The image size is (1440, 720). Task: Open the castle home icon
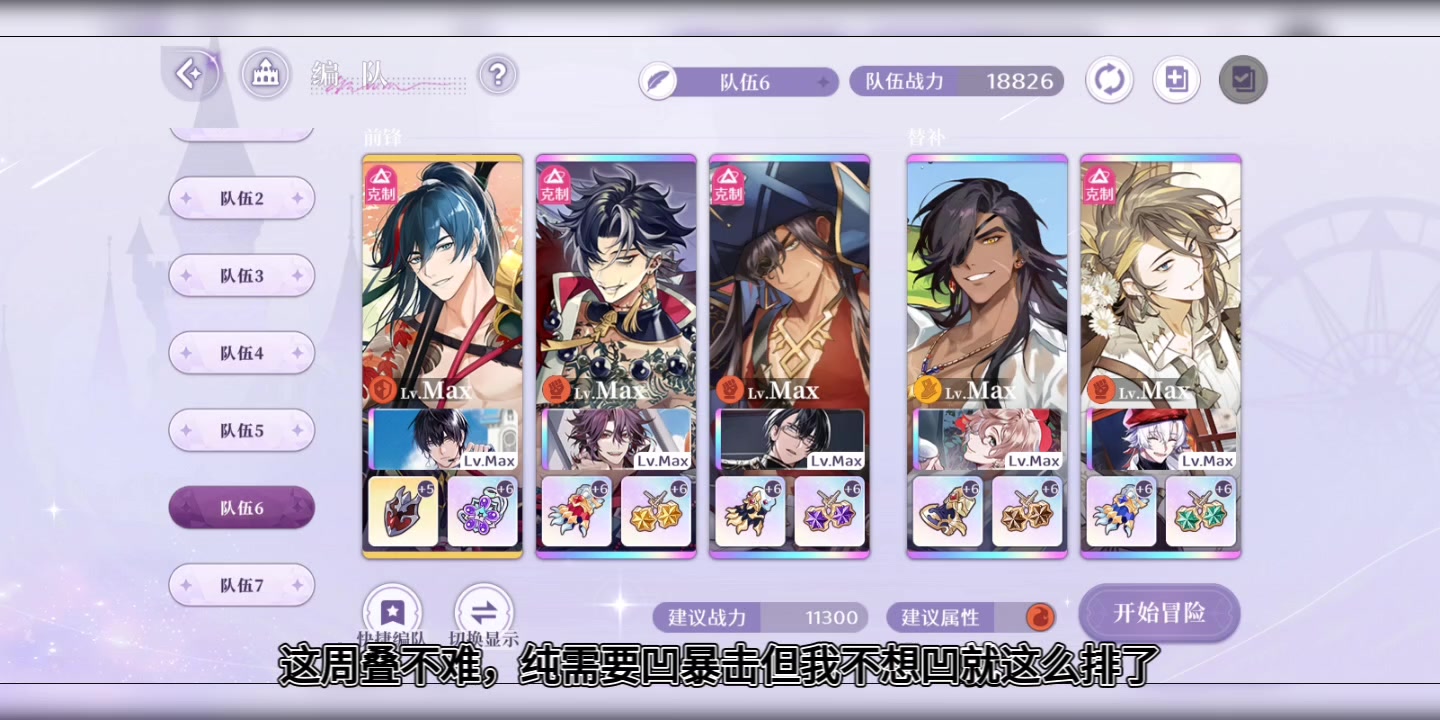pyautogui.click(x=265, y=75)
